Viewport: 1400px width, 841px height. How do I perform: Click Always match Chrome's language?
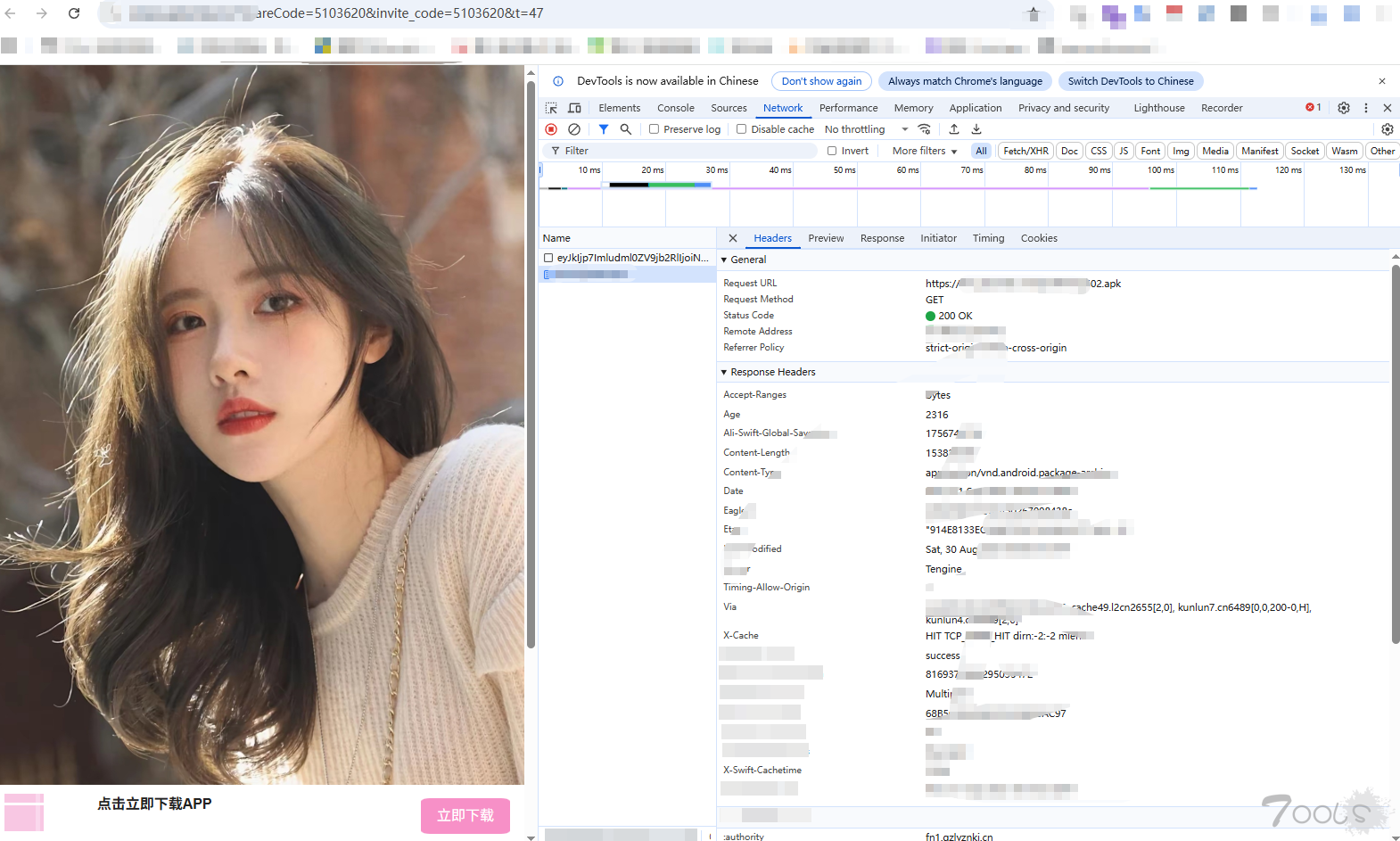(965, 81)
